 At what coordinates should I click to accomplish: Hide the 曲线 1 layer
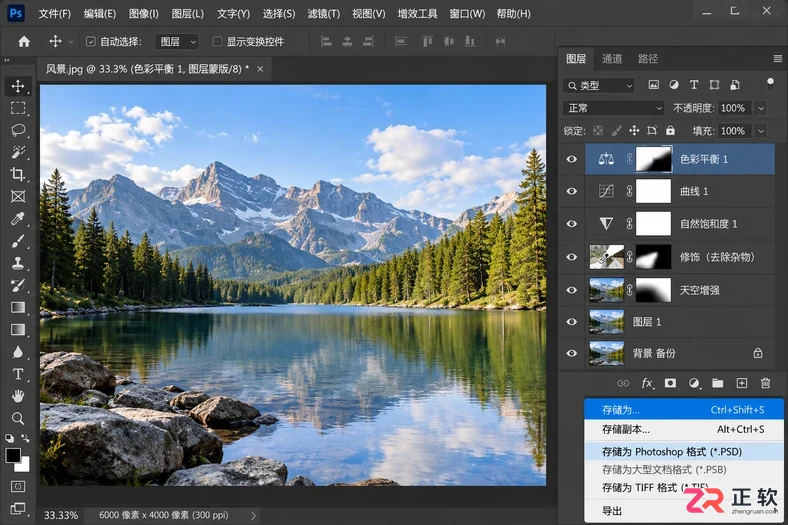pos(571,191)
